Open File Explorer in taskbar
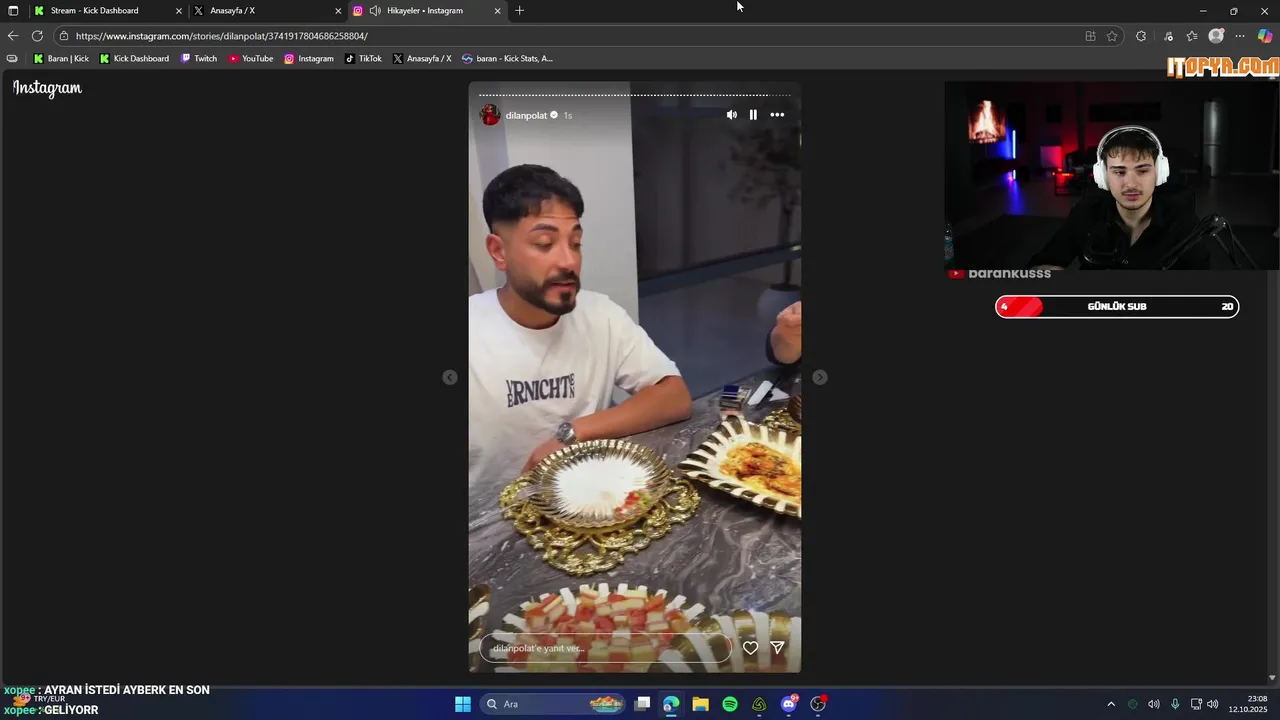This screenshot has height=720, width=1280. click(x=700, y=704)
